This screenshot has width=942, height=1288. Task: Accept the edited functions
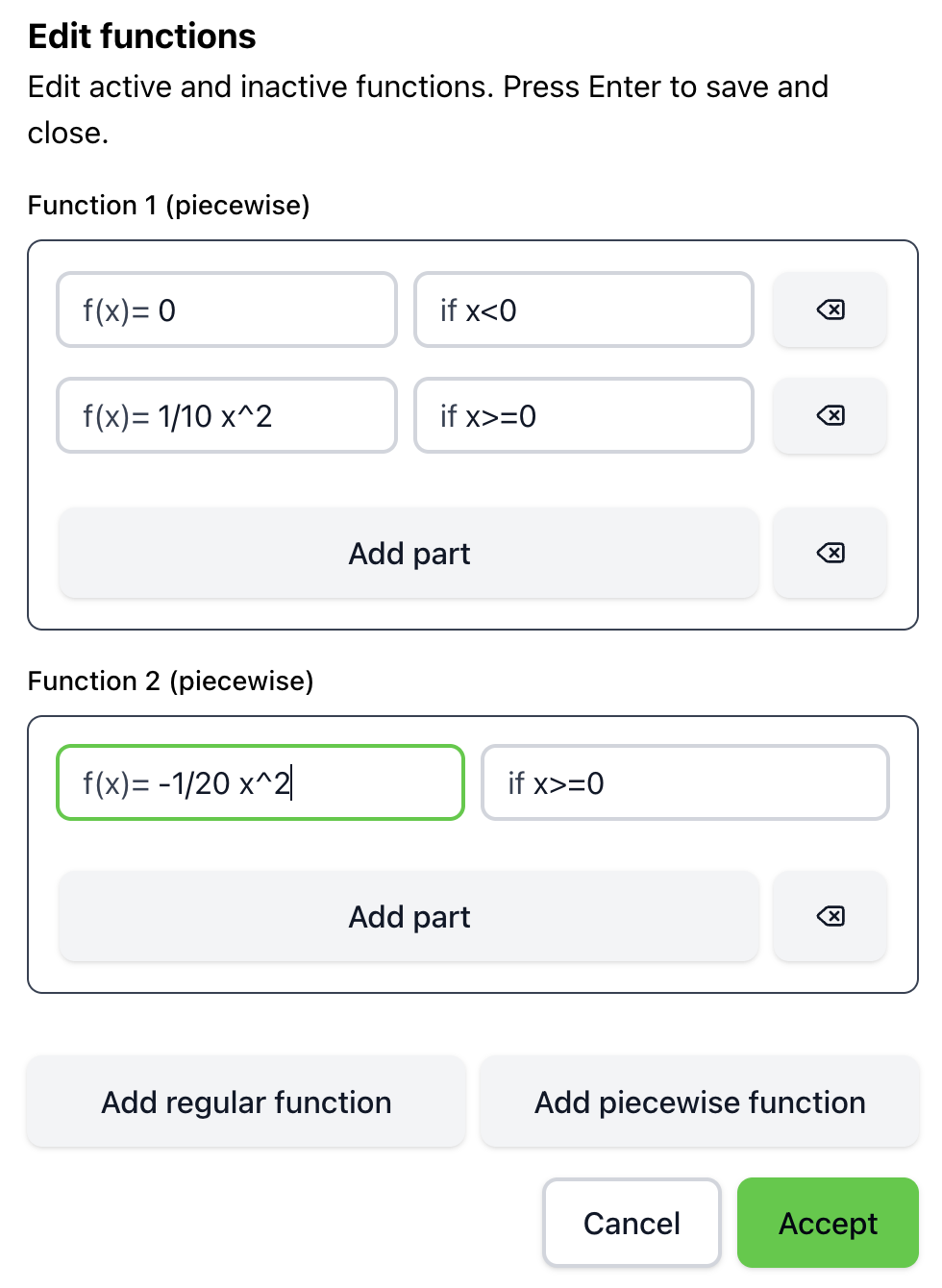coord(828,1223)
